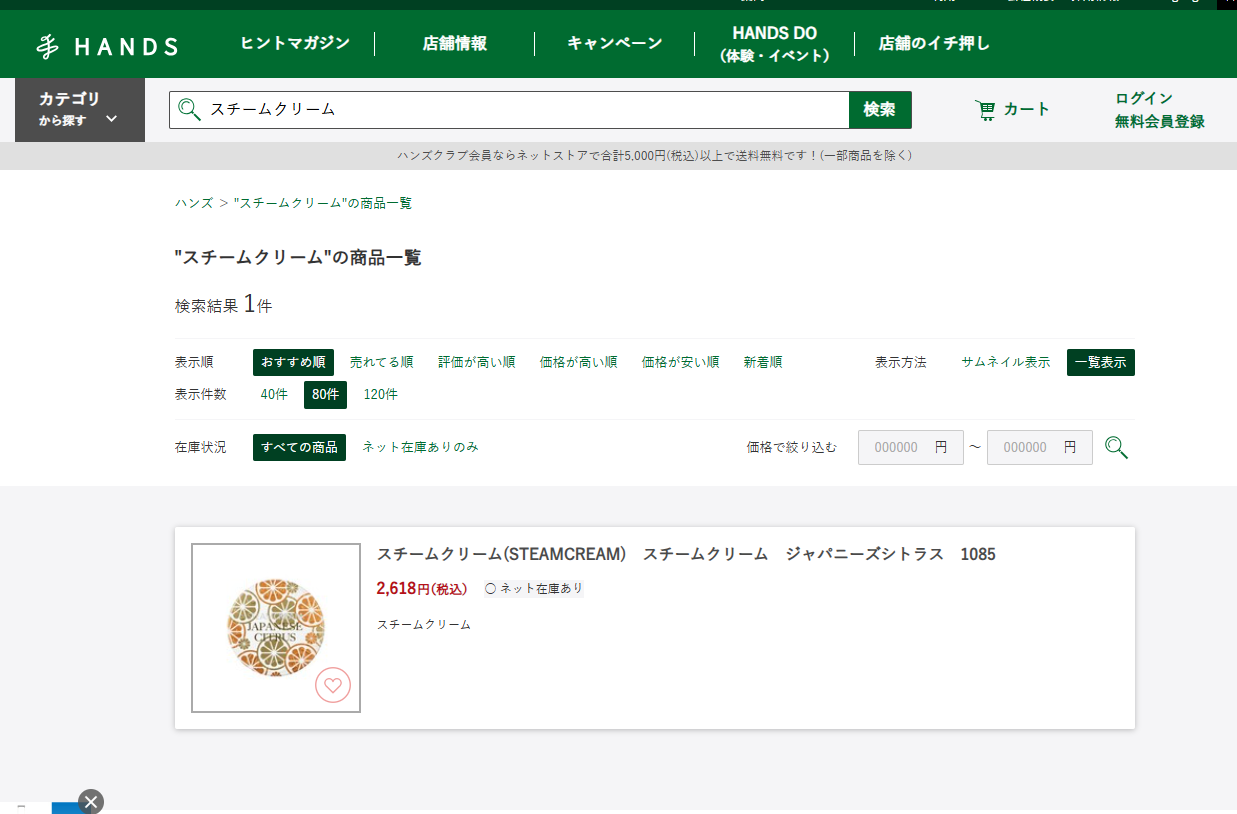Open キャンペーン menu
The height and width of the screenshot is (814, 1237).
point(614,43)
